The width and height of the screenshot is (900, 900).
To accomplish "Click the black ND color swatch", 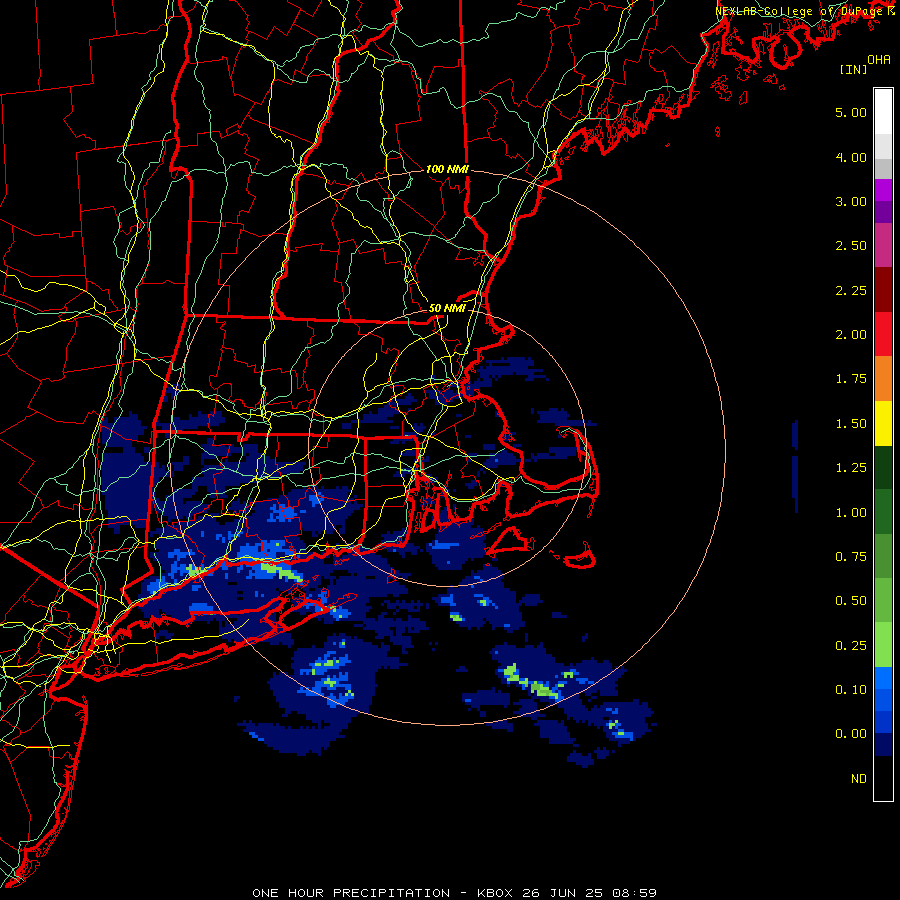I will coord(883,778).
